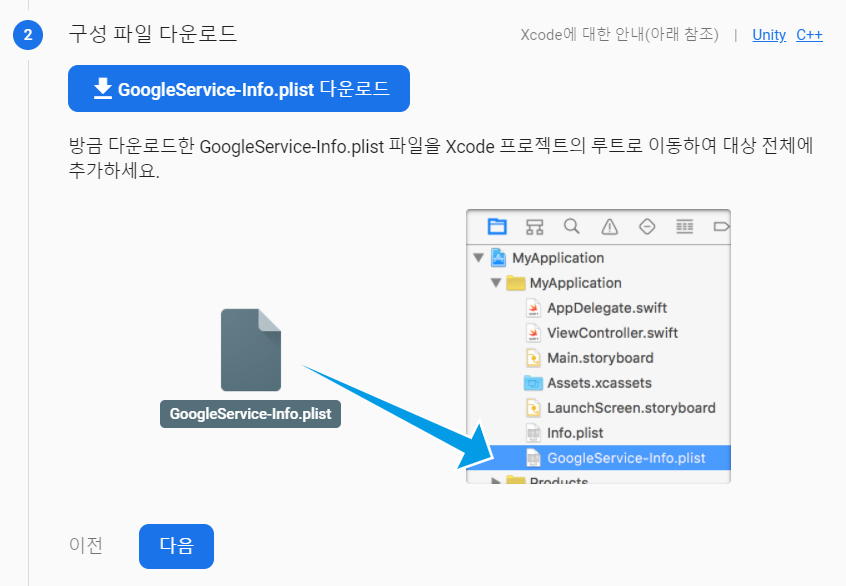The image size is (846, 586).
Task: Select ViewController.swift in the tree
Action: (x=612, y=333)
